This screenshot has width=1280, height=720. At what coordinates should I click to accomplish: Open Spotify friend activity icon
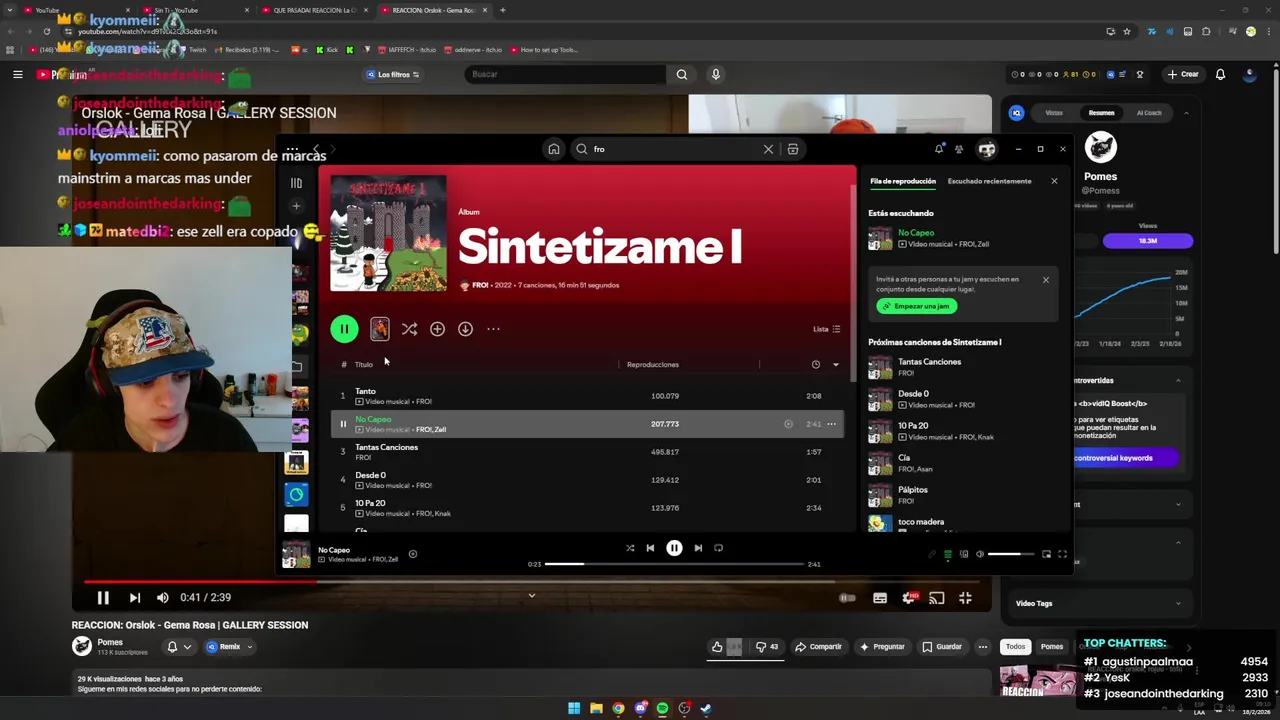coord(959,149)
